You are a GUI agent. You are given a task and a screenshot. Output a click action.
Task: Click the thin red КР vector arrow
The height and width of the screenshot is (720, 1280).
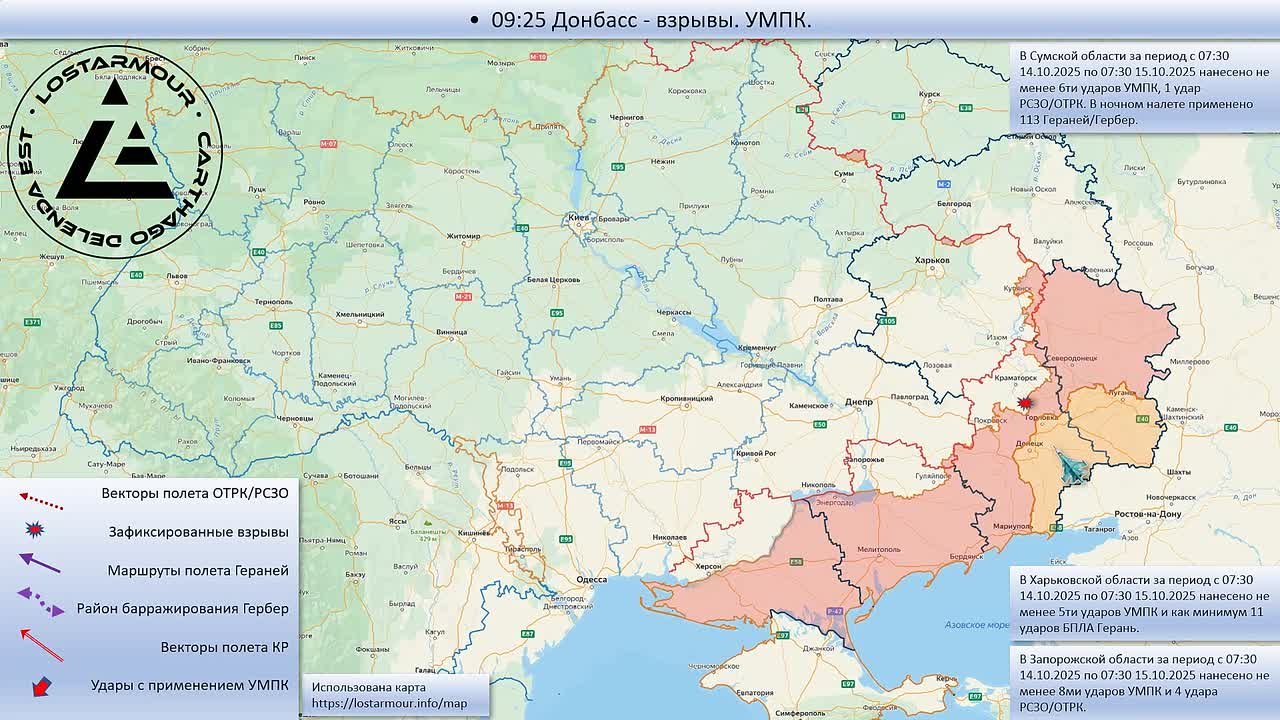[41, 644]
